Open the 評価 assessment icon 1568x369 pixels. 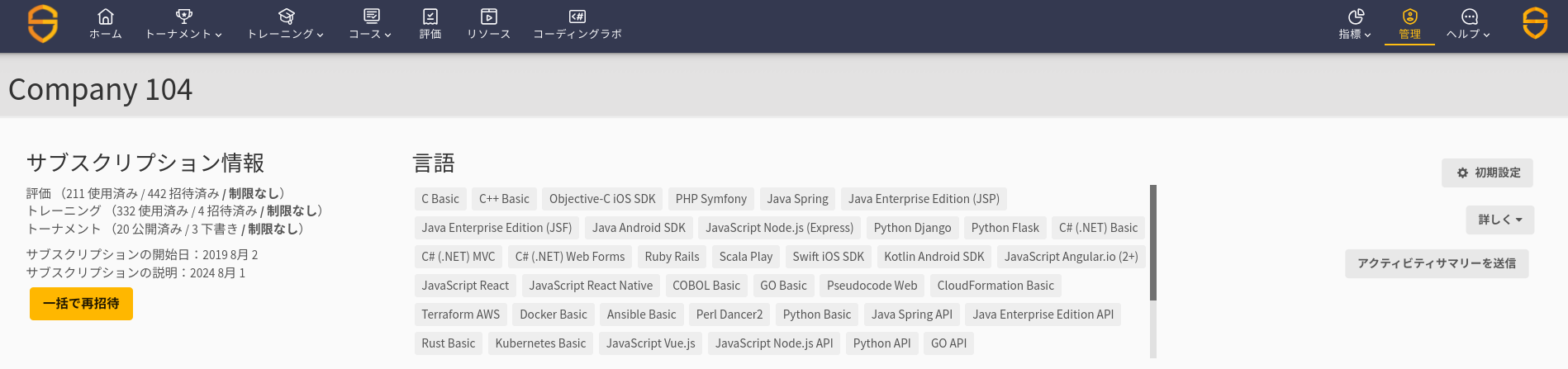430,17
